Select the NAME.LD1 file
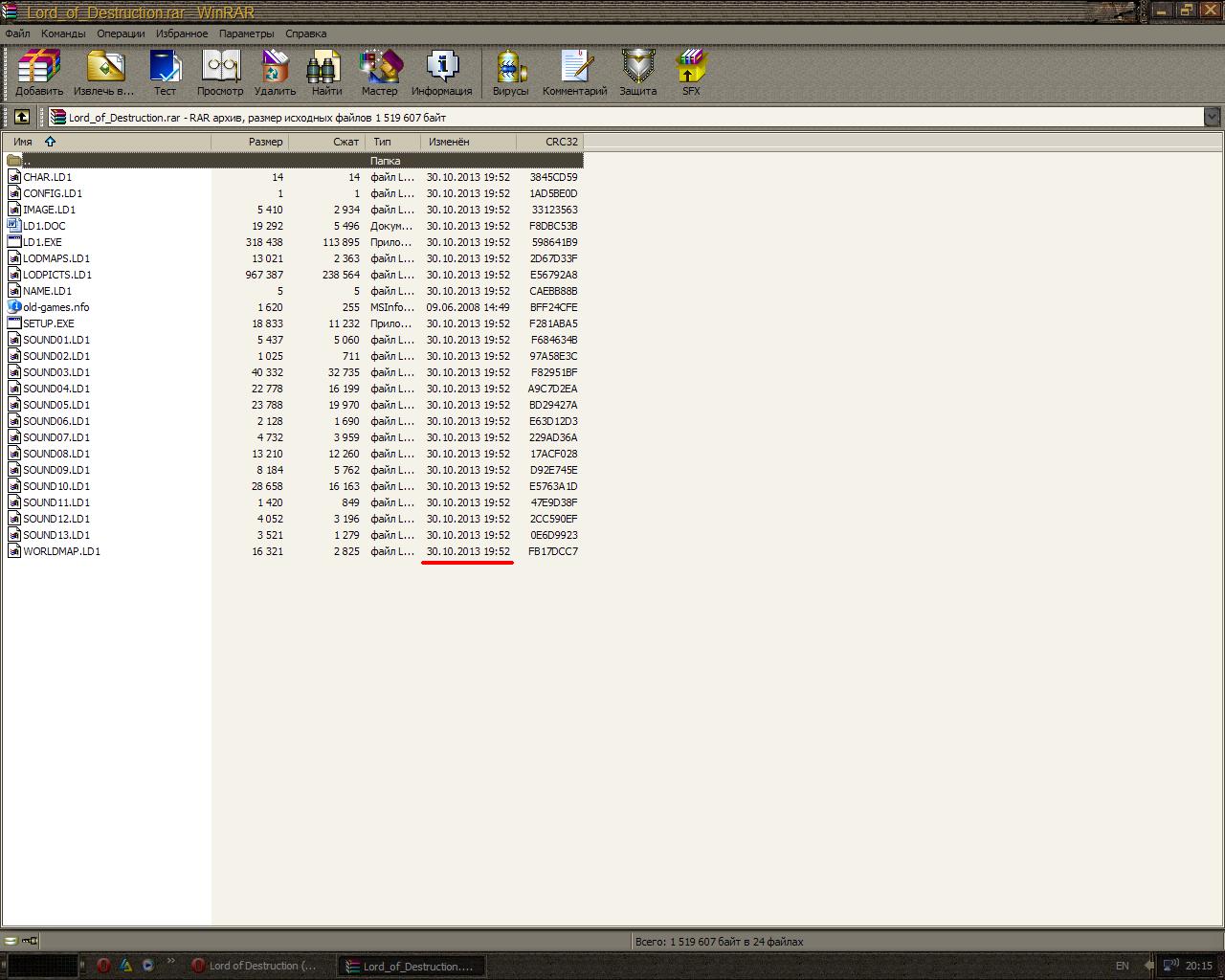Image resolution: width=1225 pixels, height=980 pixels. click(293, 291)
